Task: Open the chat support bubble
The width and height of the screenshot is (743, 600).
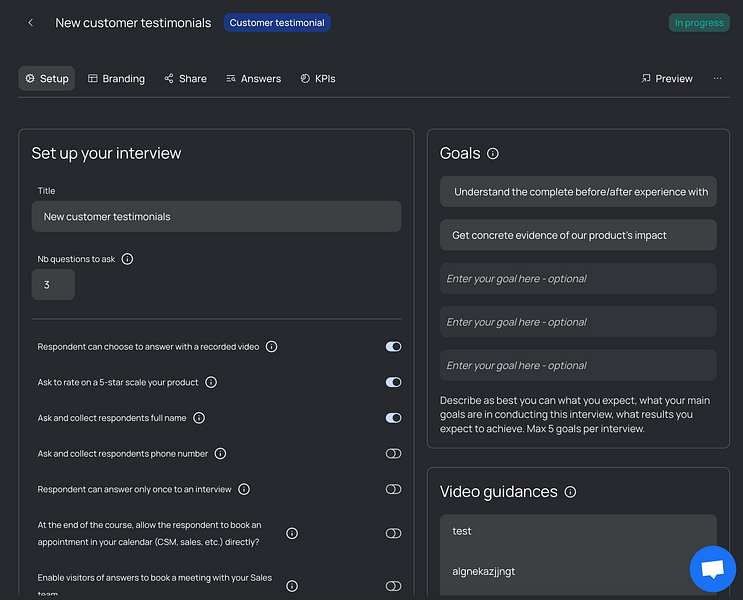Action: (712, 569)
